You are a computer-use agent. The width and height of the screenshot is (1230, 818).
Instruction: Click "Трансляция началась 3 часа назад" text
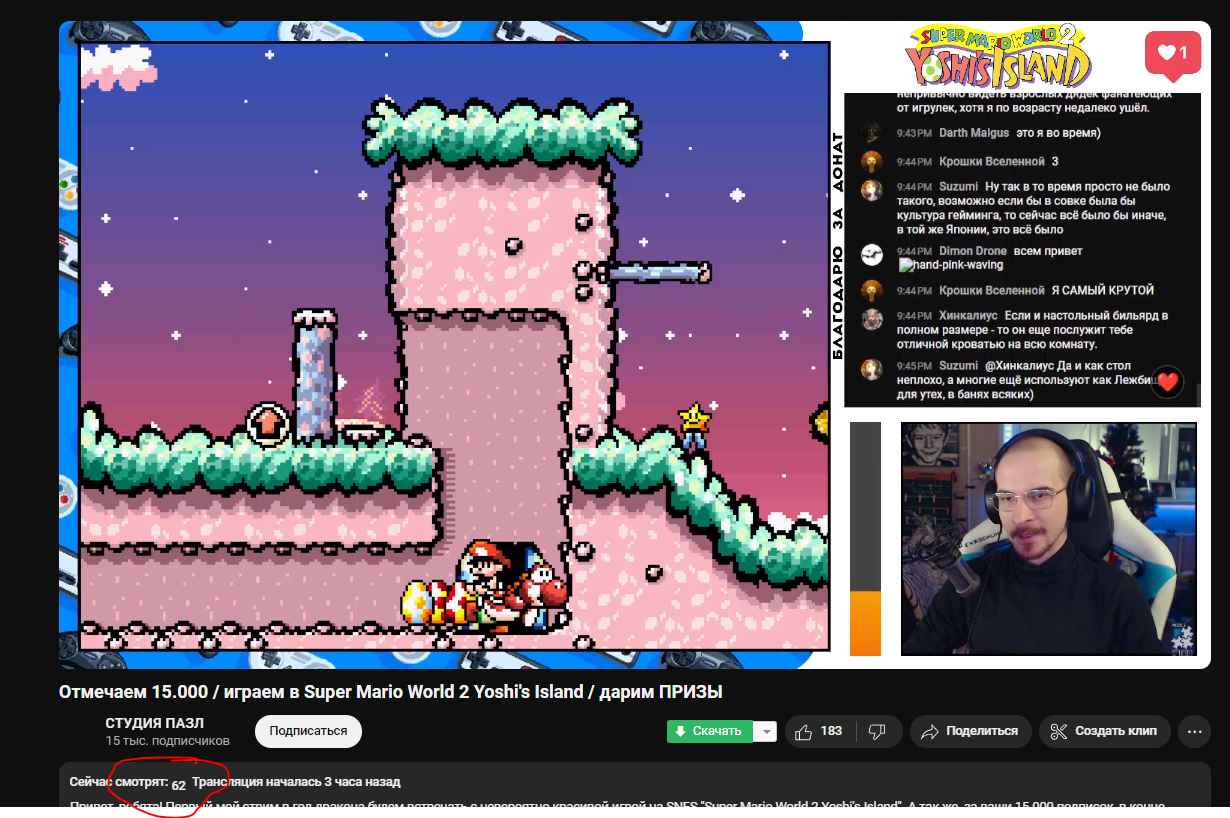[297, 782]
